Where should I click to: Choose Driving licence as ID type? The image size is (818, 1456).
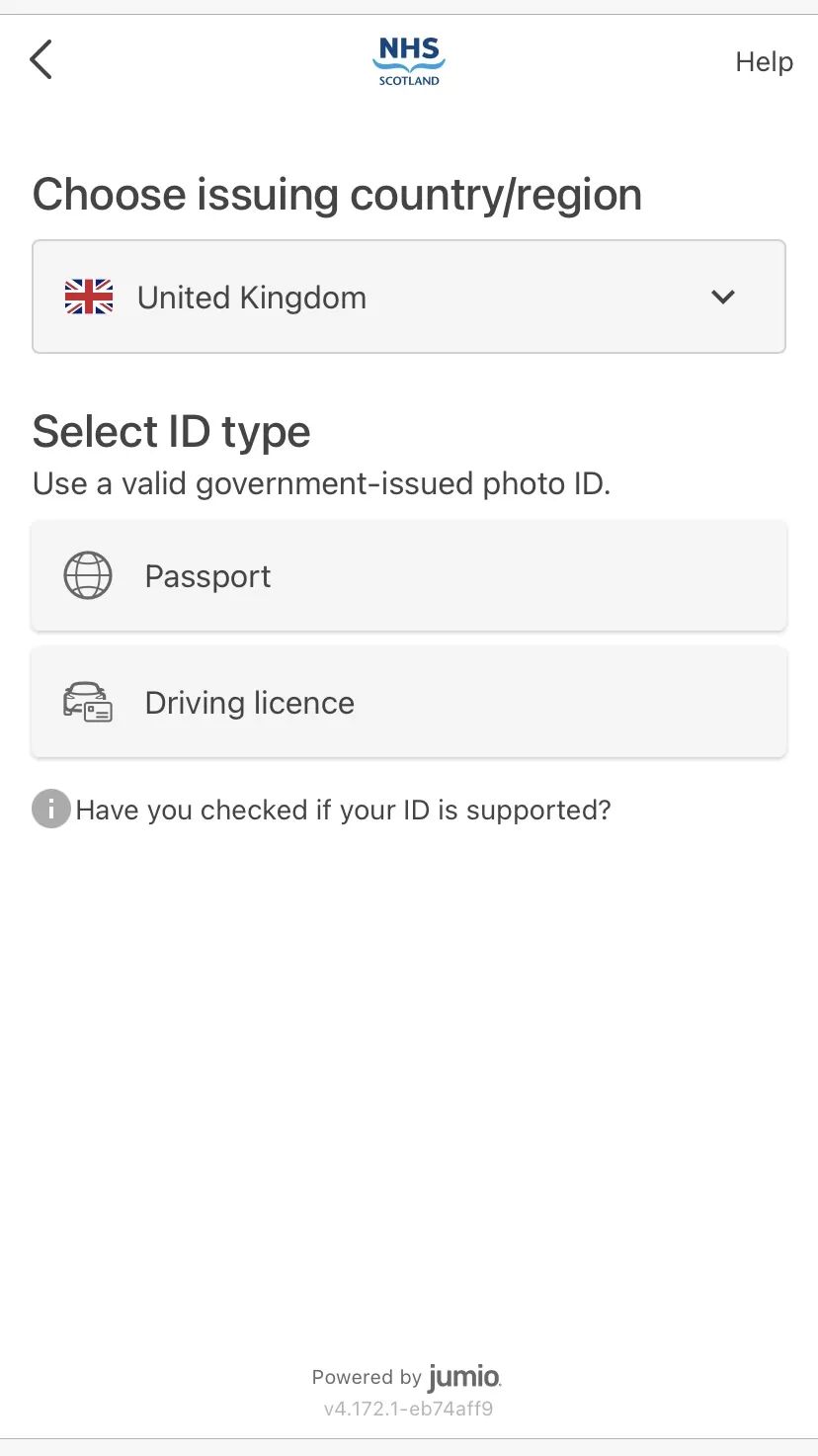[x=249, y=703]
